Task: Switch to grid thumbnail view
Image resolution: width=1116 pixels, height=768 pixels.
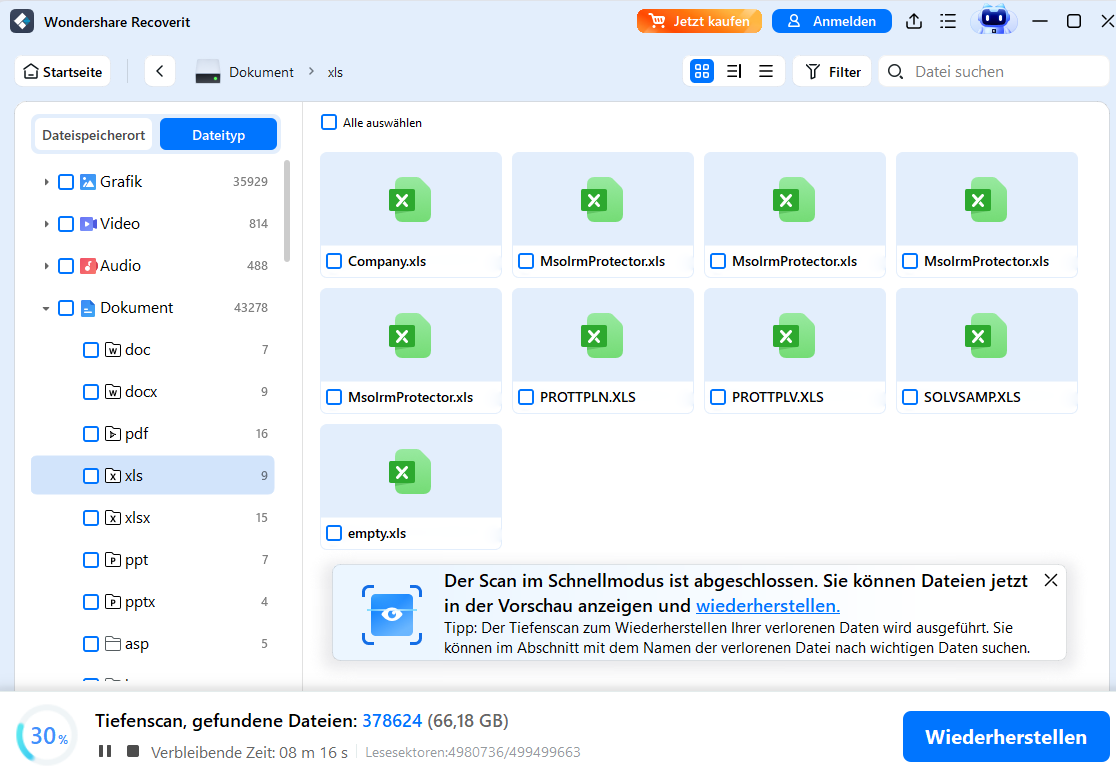Action: pos(702,71)
